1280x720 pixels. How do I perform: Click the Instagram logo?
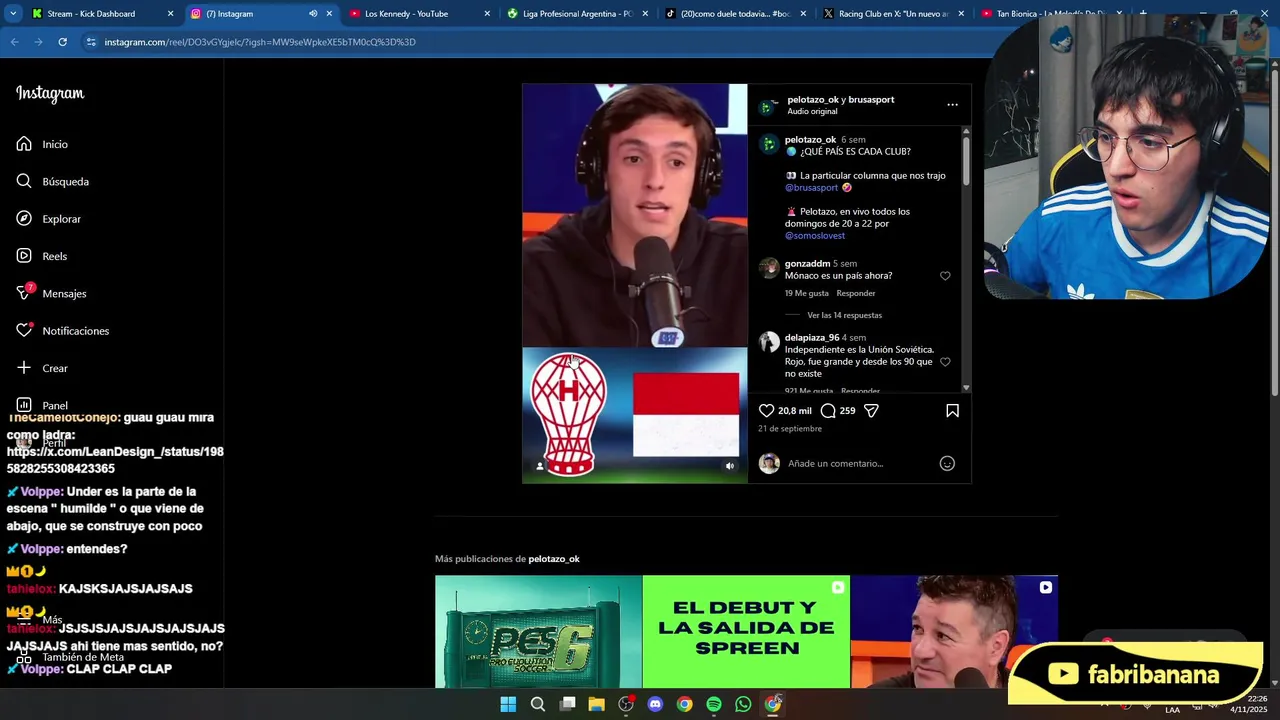[x=50, y=94]
